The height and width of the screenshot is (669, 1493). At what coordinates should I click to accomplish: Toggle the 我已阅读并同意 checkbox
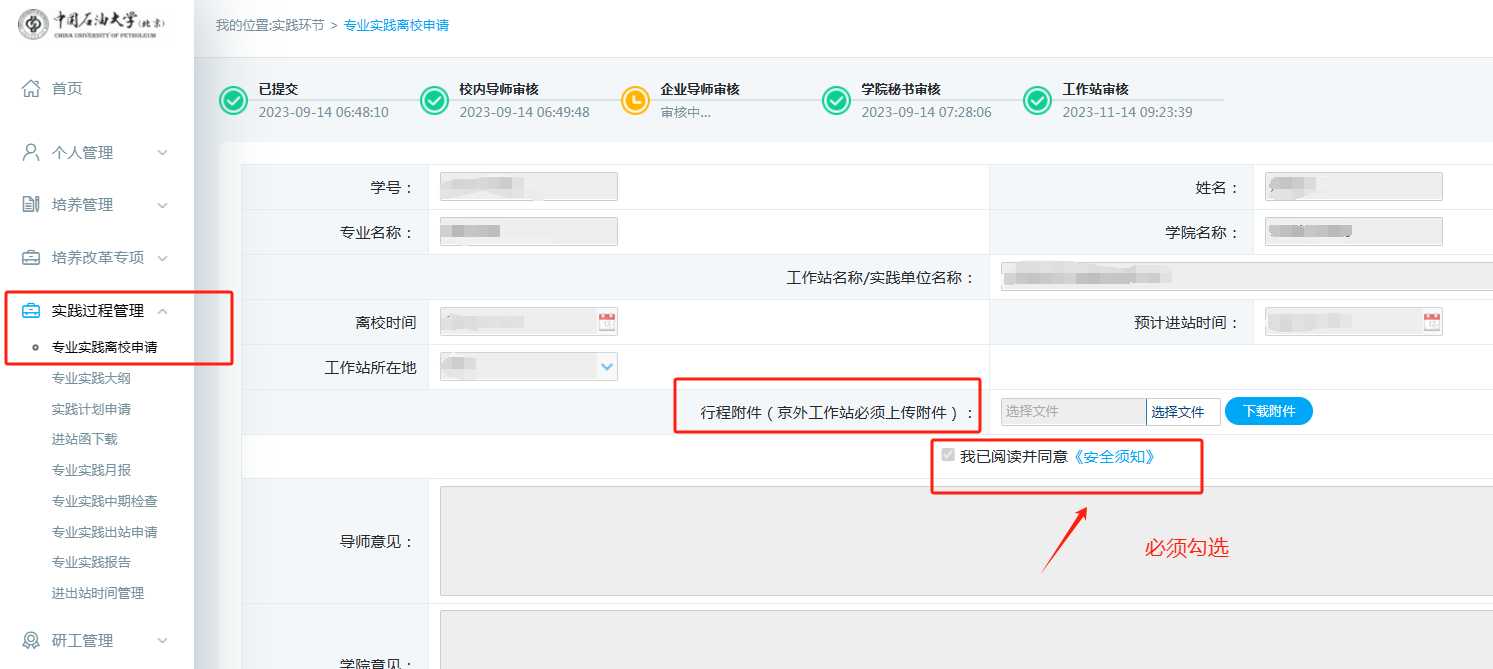click(948, 456)
